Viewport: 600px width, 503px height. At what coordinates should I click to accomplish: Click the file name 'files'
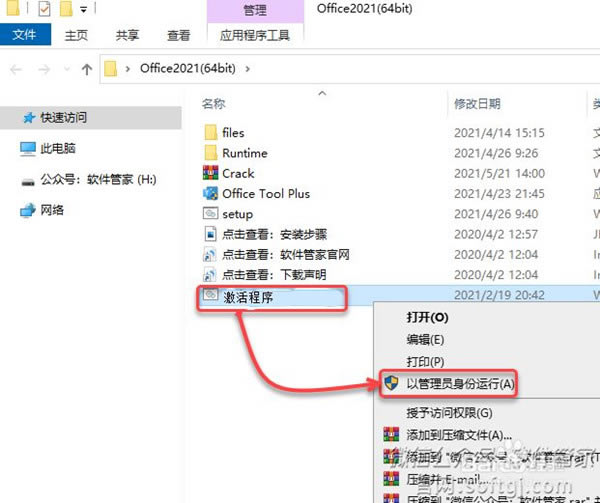[x=233, y=133]
